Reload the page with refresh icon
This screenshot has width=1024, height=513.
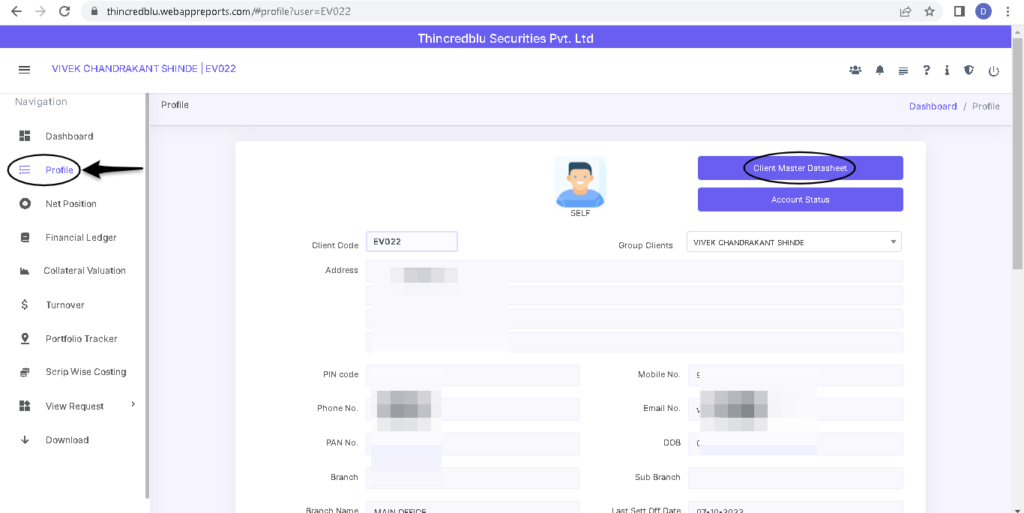[x=64, y=11]
